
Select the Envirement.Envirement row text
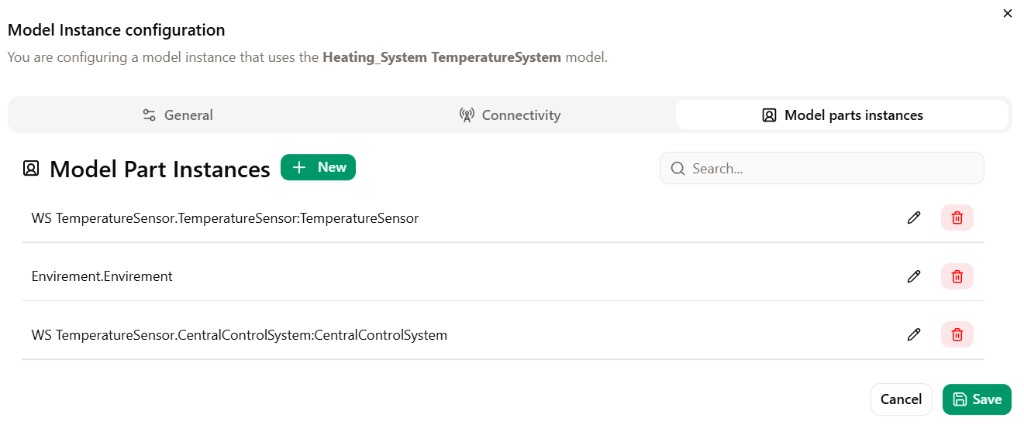[102, 276]
